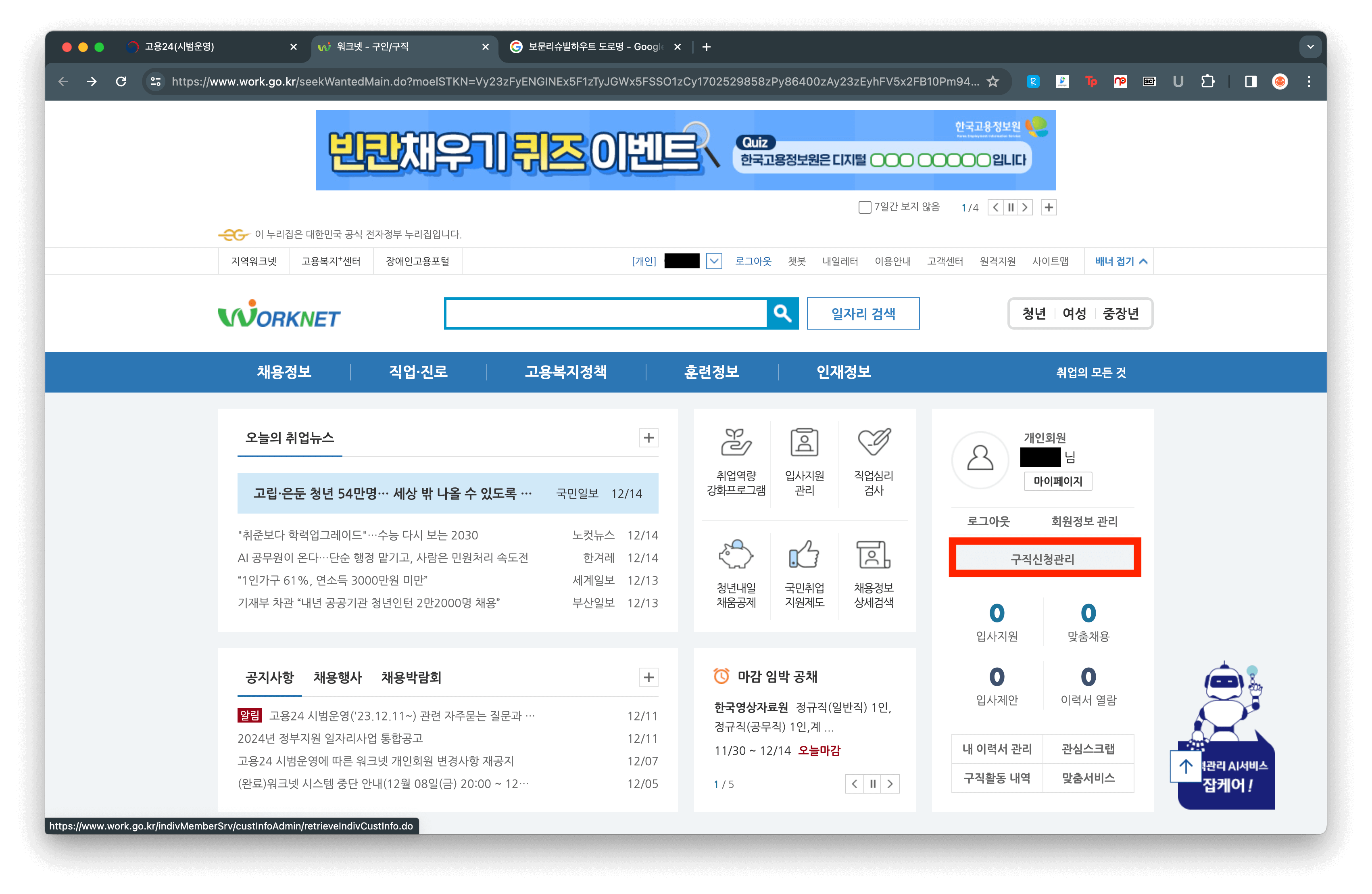Open the 채용정보 main menu
Screen dimensions: 1372x894
point(284,372)
